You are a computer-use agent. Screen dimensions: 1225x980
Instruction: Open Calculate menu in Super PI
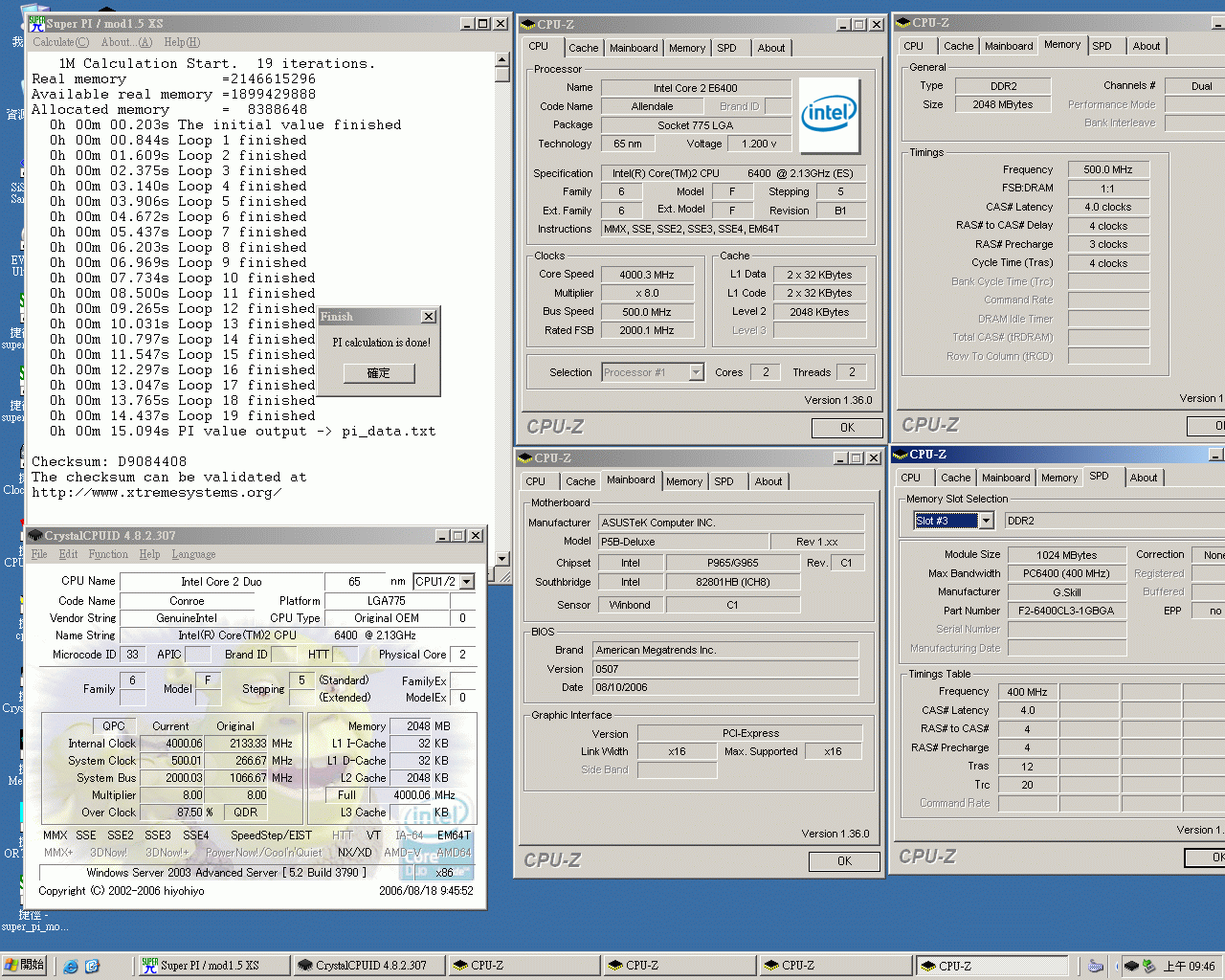[61, 42]
